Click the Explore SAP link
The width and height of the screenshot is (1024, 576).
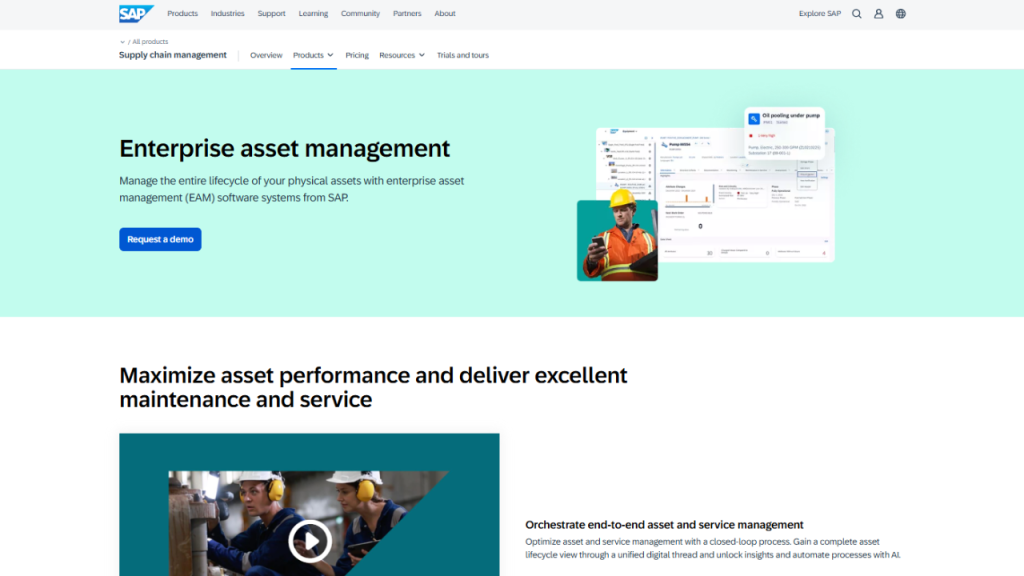click(x=819, y=14)
